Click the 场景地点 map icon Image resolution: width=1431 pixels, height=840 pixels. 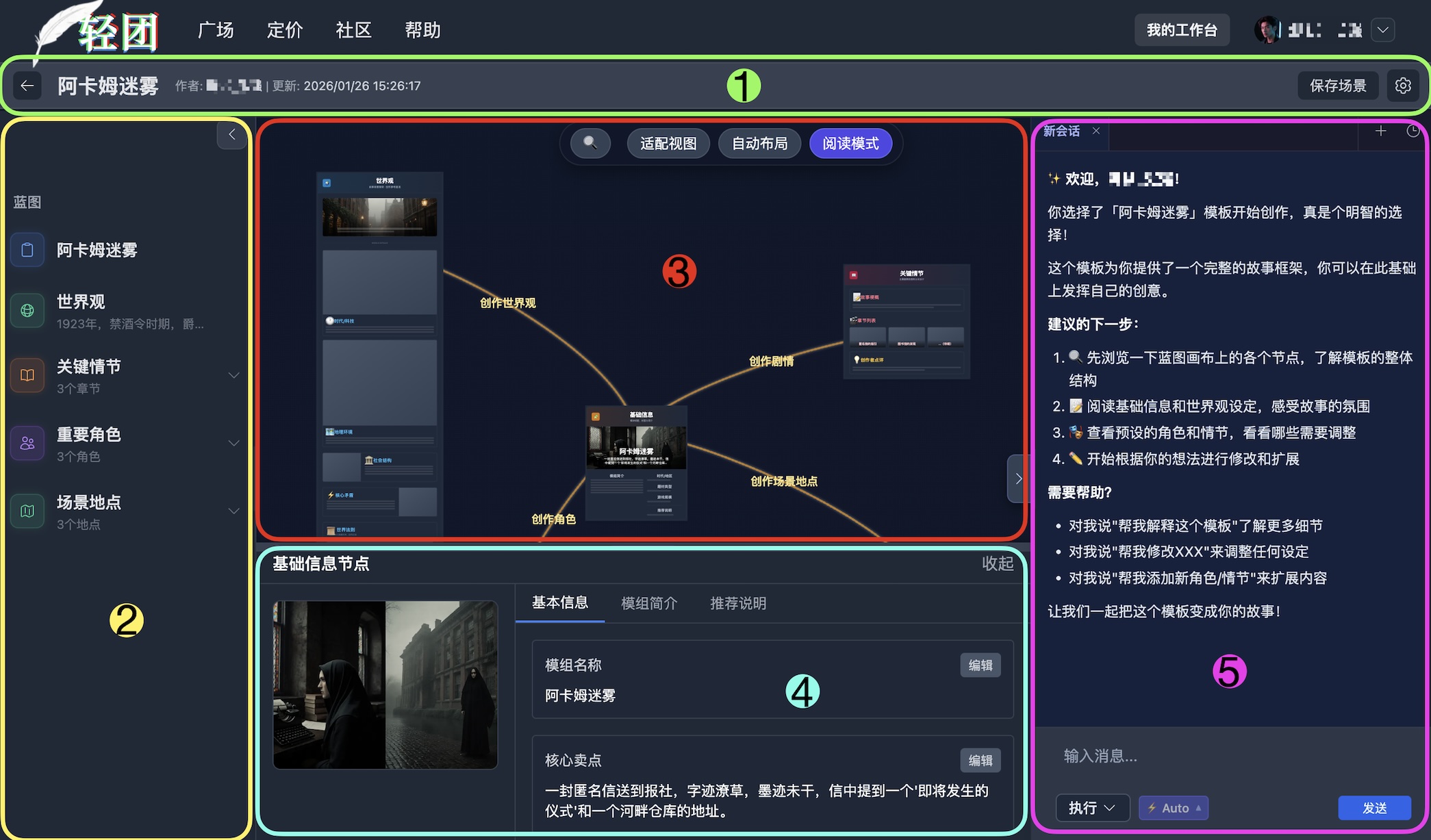click(x=27, y=511)
